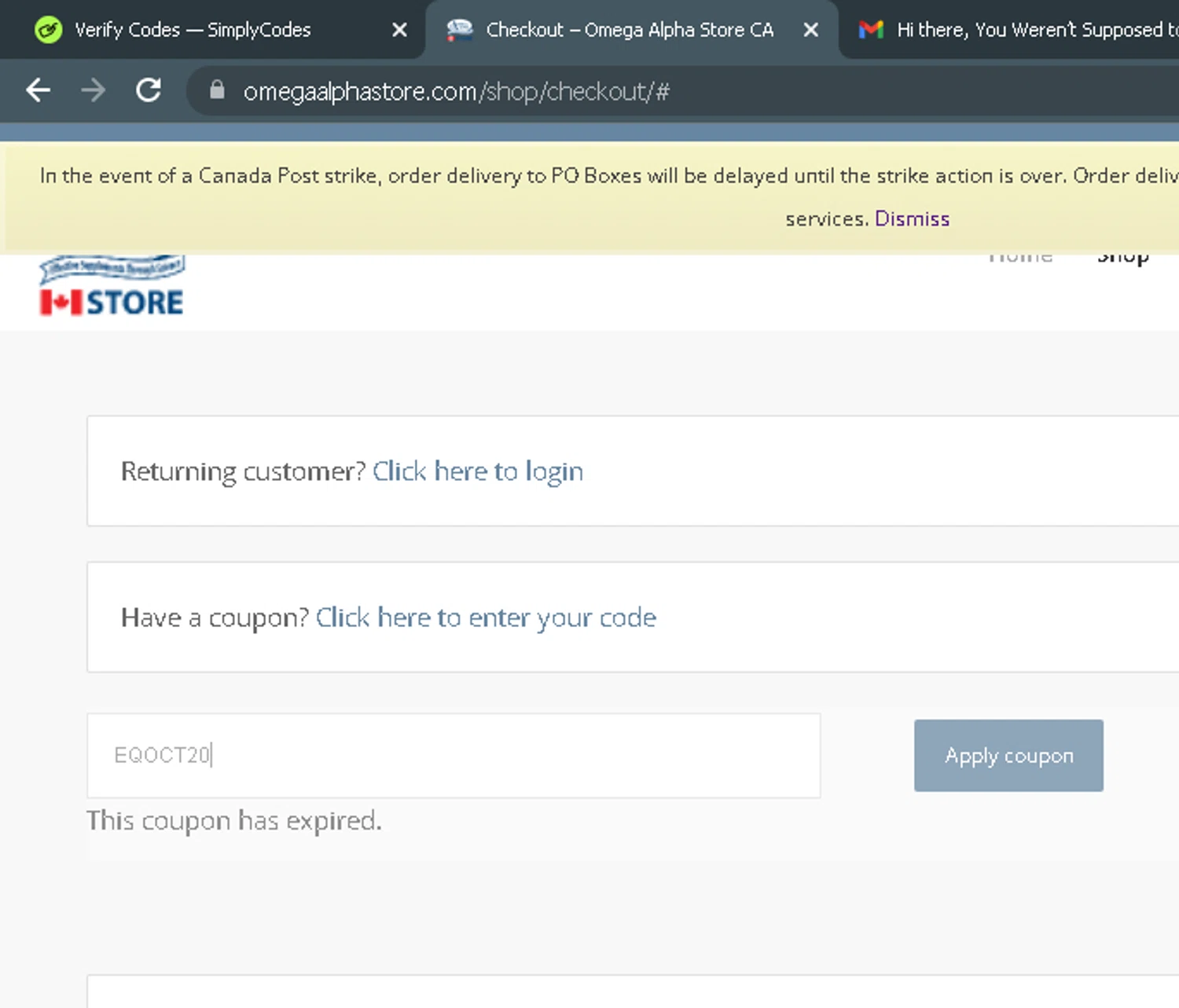Click the Omega Alpha STORE logo
The height and width of the screenshot is (1008, 1179).
[112, 285]
